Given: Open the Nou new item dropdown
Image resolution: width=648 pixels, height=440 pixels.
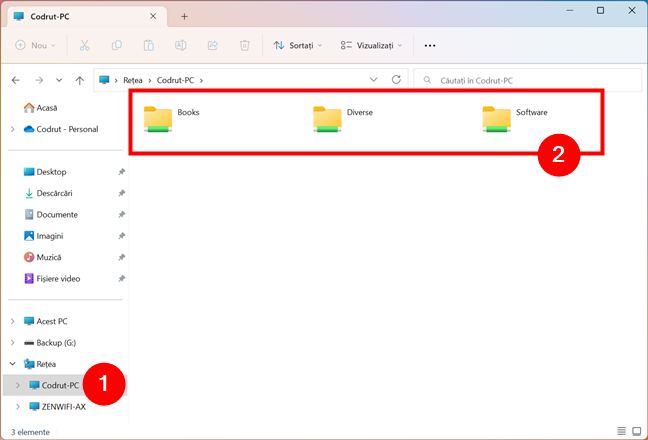Looking at the screenshot, I should tap(36, 45).
